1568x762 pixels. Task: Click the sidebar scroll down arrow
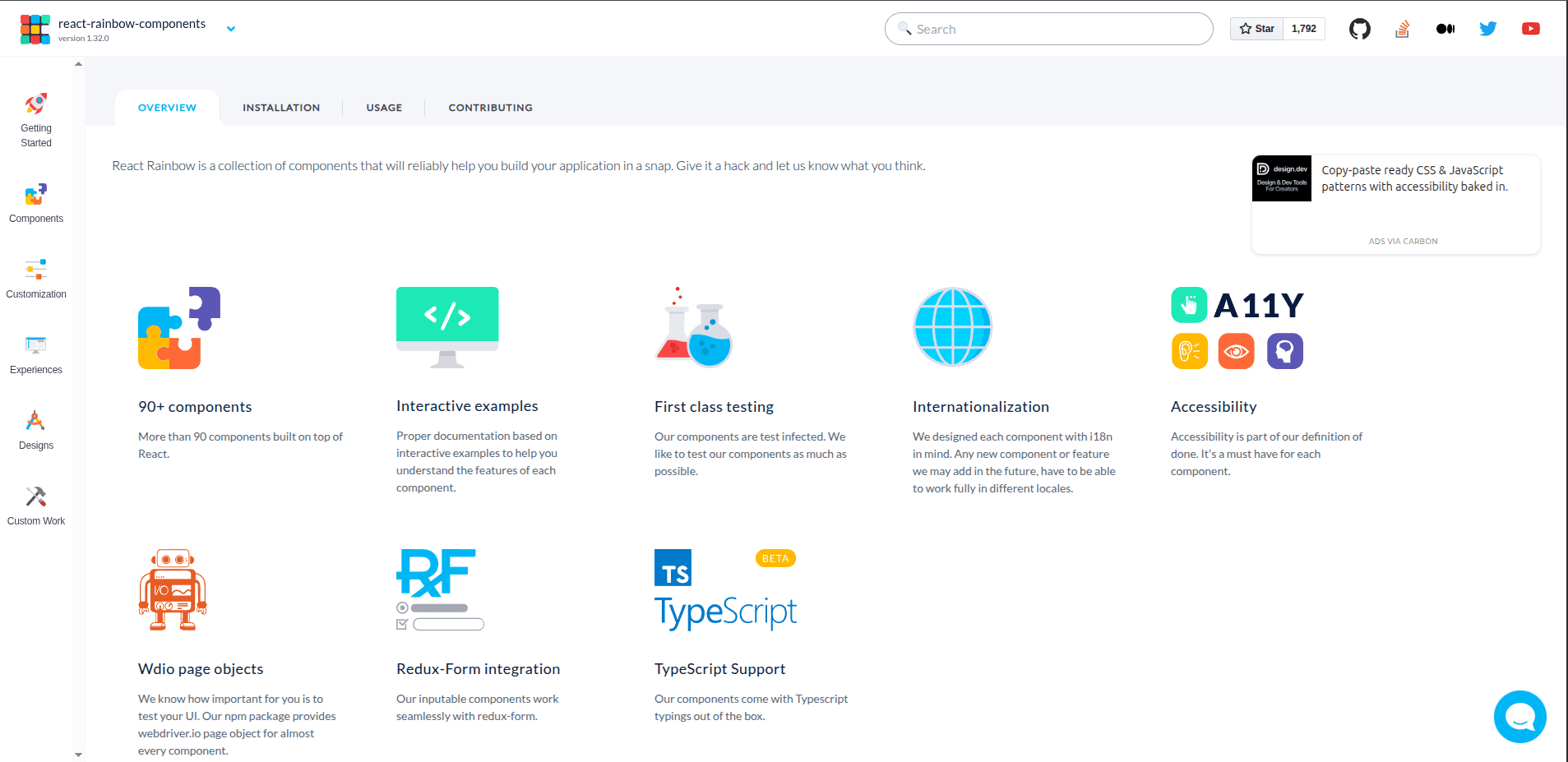tap(78, 755)
